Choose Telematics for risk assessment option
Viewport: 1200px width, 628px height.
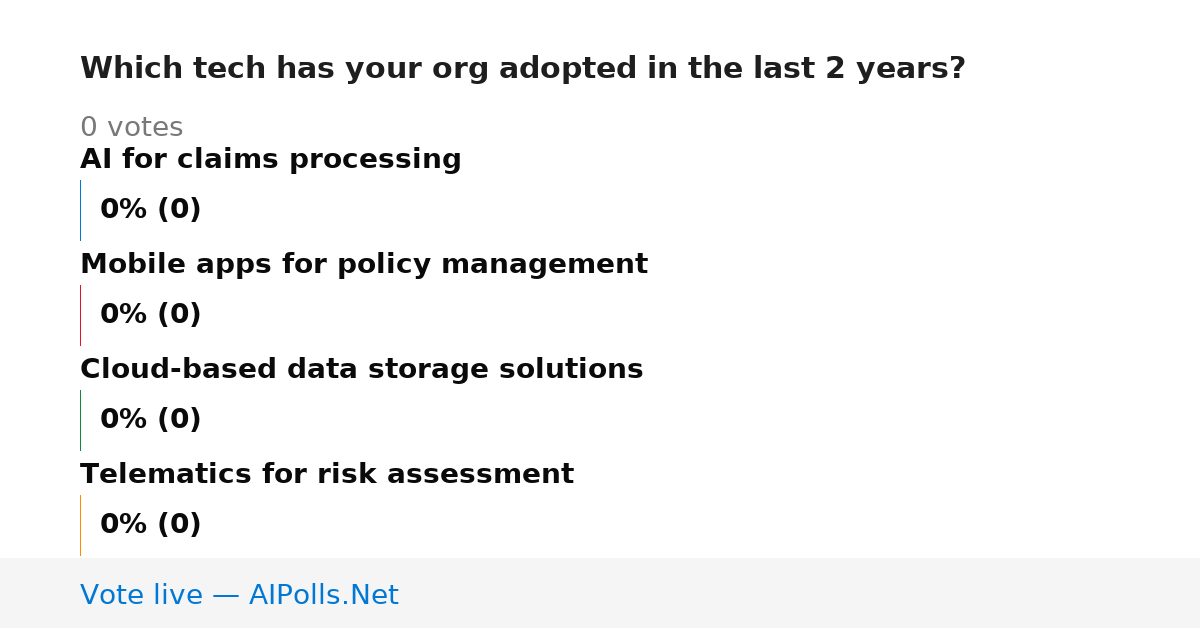327,475
